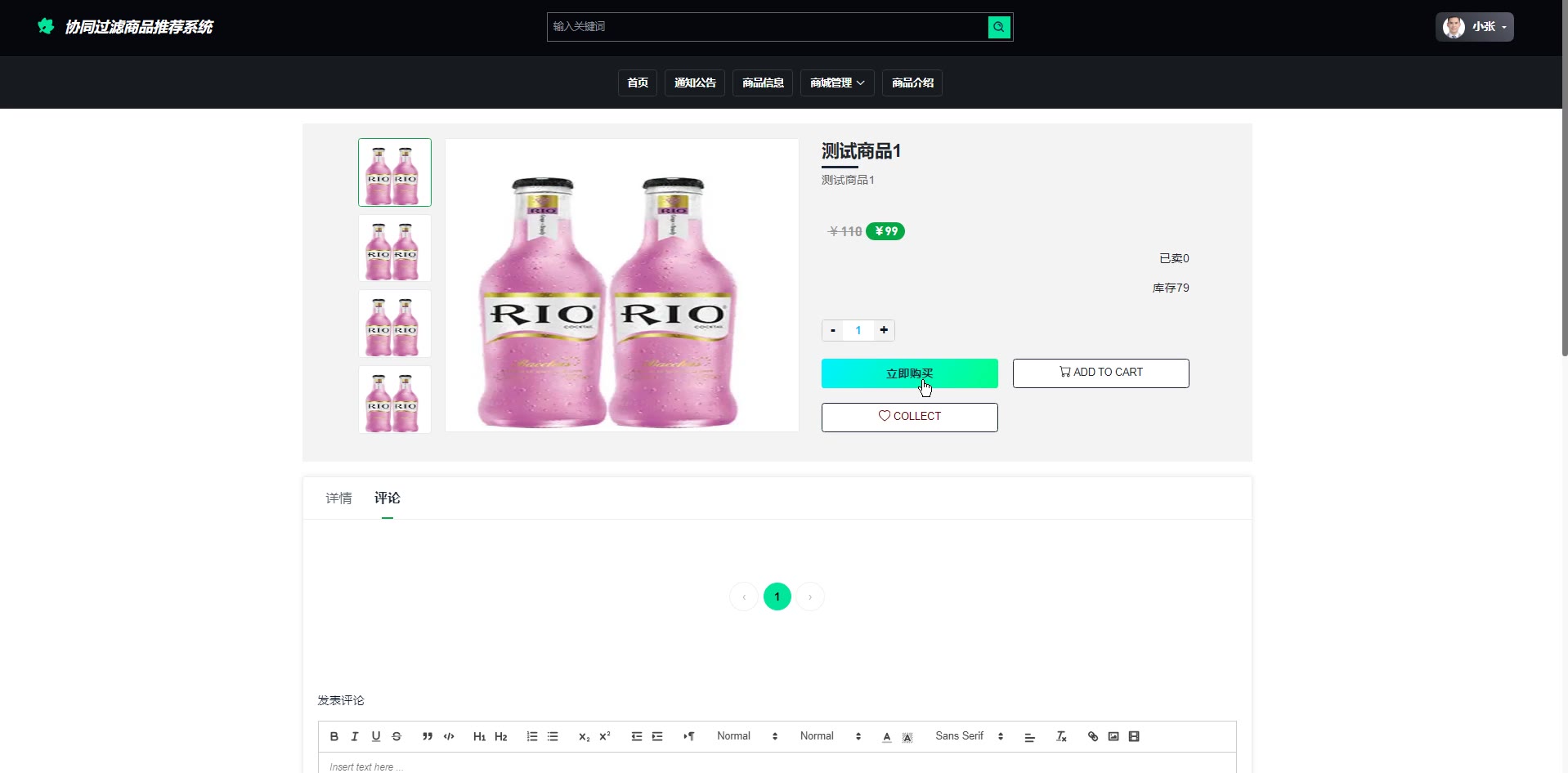1568x773 pixels.
Task: Toggle underline formatting in editor toolbar
Action: point(376,736)
